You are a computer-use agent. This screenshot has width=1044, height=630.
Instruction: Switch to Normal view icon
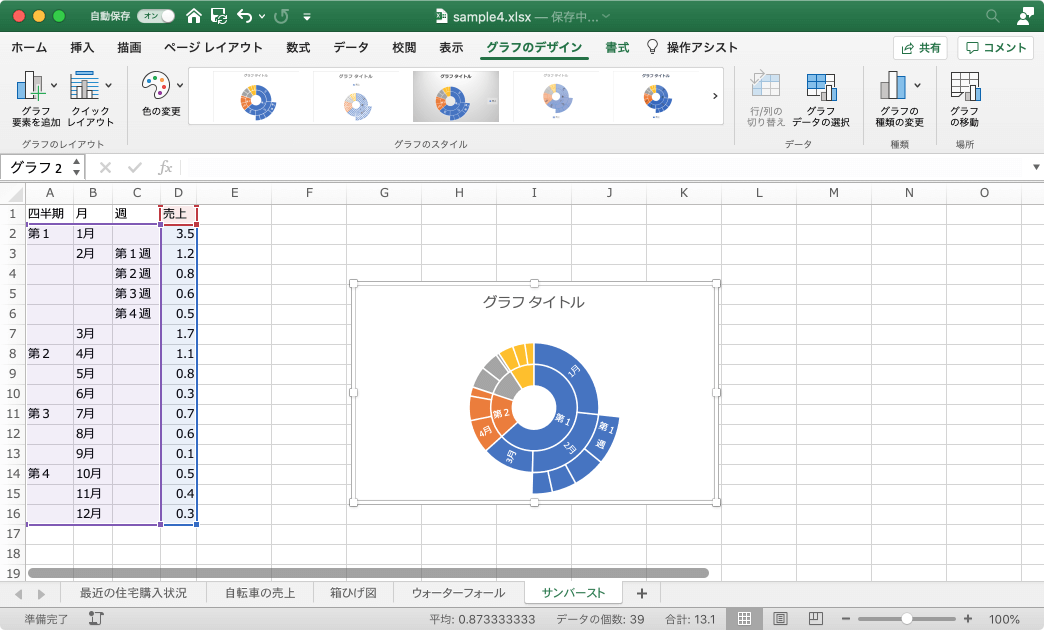744,619
